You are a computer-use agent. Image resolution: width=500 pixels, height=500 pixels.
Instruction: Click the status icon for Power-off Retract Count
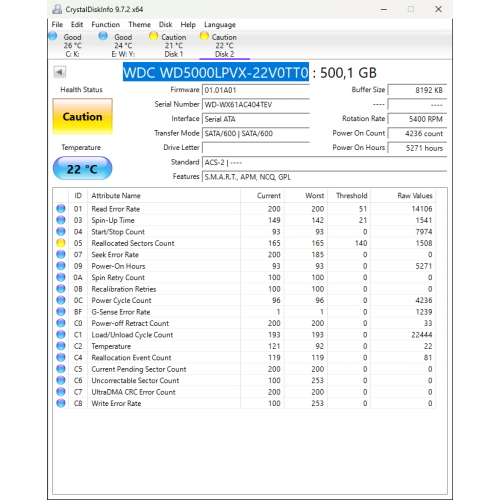coord(61,323)
